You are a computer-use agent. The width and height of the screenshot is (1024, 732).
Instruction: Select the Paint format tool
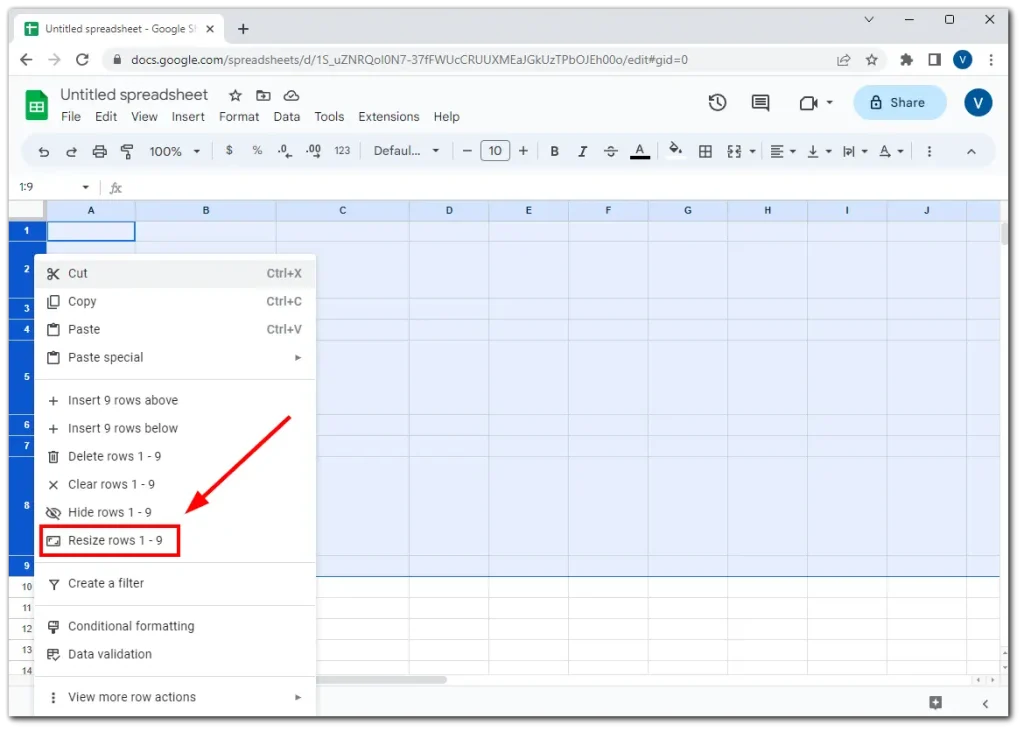point(127,151)
